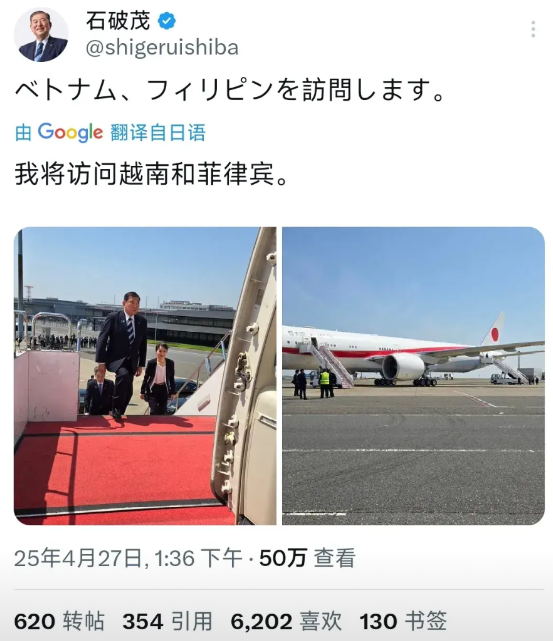Open the three-dot more options menu
553x641 pixels.
point(533,29)
